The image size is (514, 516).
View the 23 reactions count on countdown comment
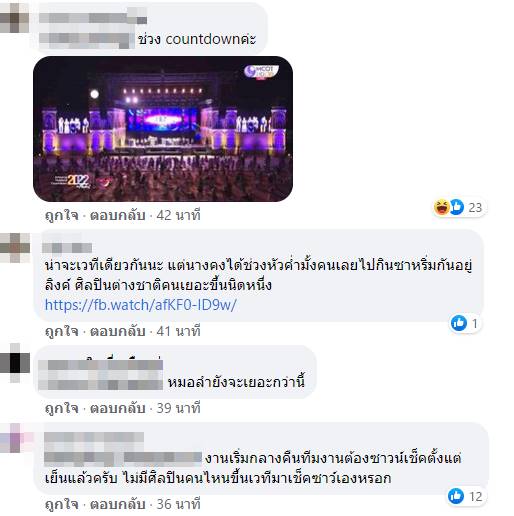[475, 207]
